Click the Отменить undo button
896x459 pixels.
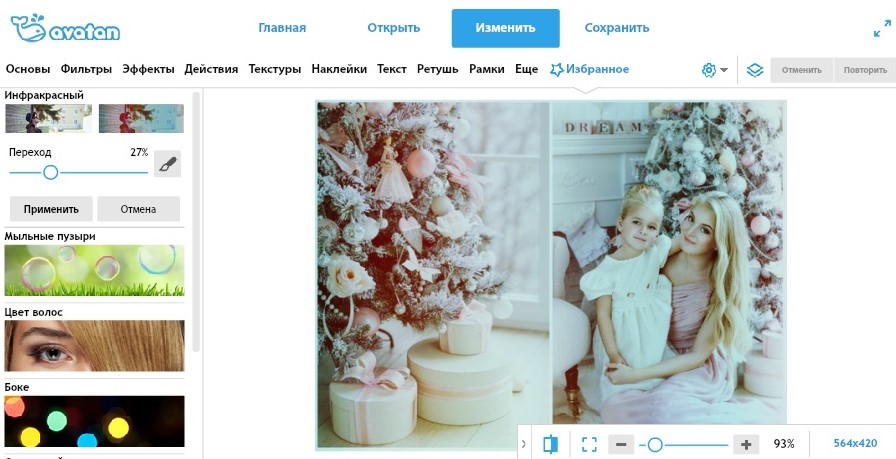[x=802, y=70]
